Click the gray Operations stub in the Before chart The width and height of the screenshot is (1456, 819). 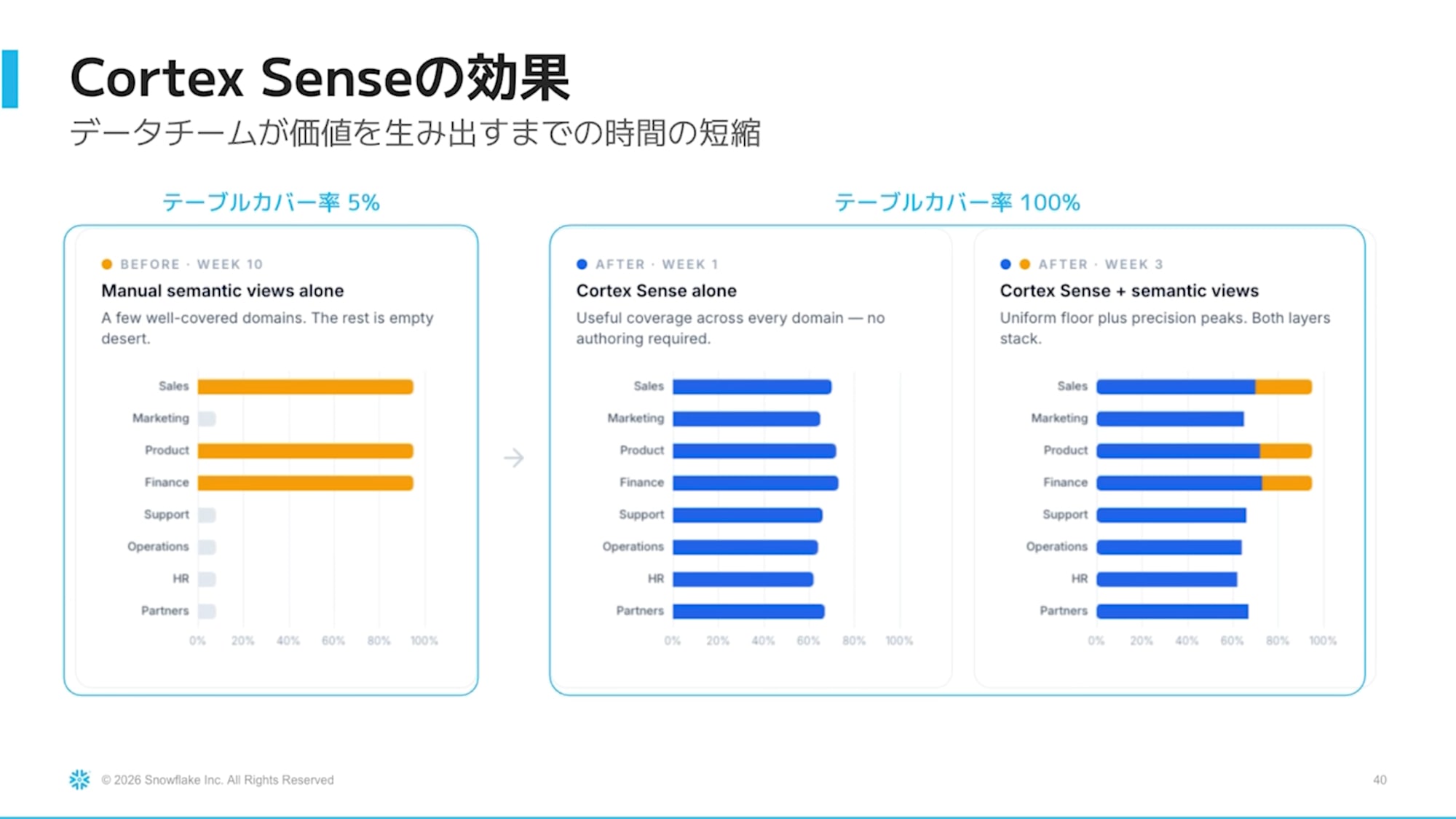pyautogui.click(x=207, y=547)
